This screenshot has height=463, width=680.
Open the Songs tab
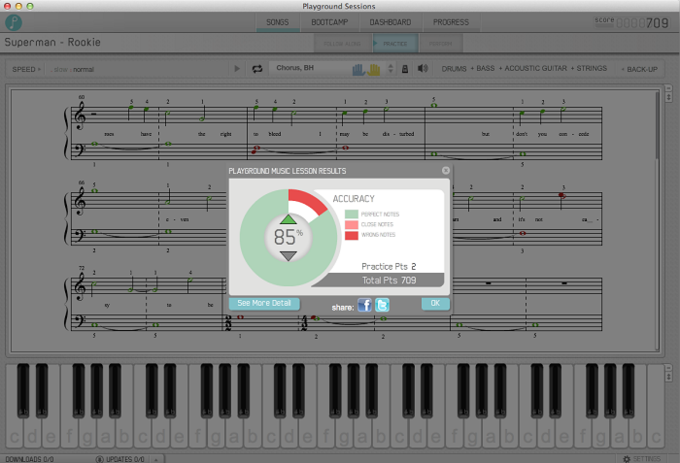pyautogui.click(x=278, y=22)
